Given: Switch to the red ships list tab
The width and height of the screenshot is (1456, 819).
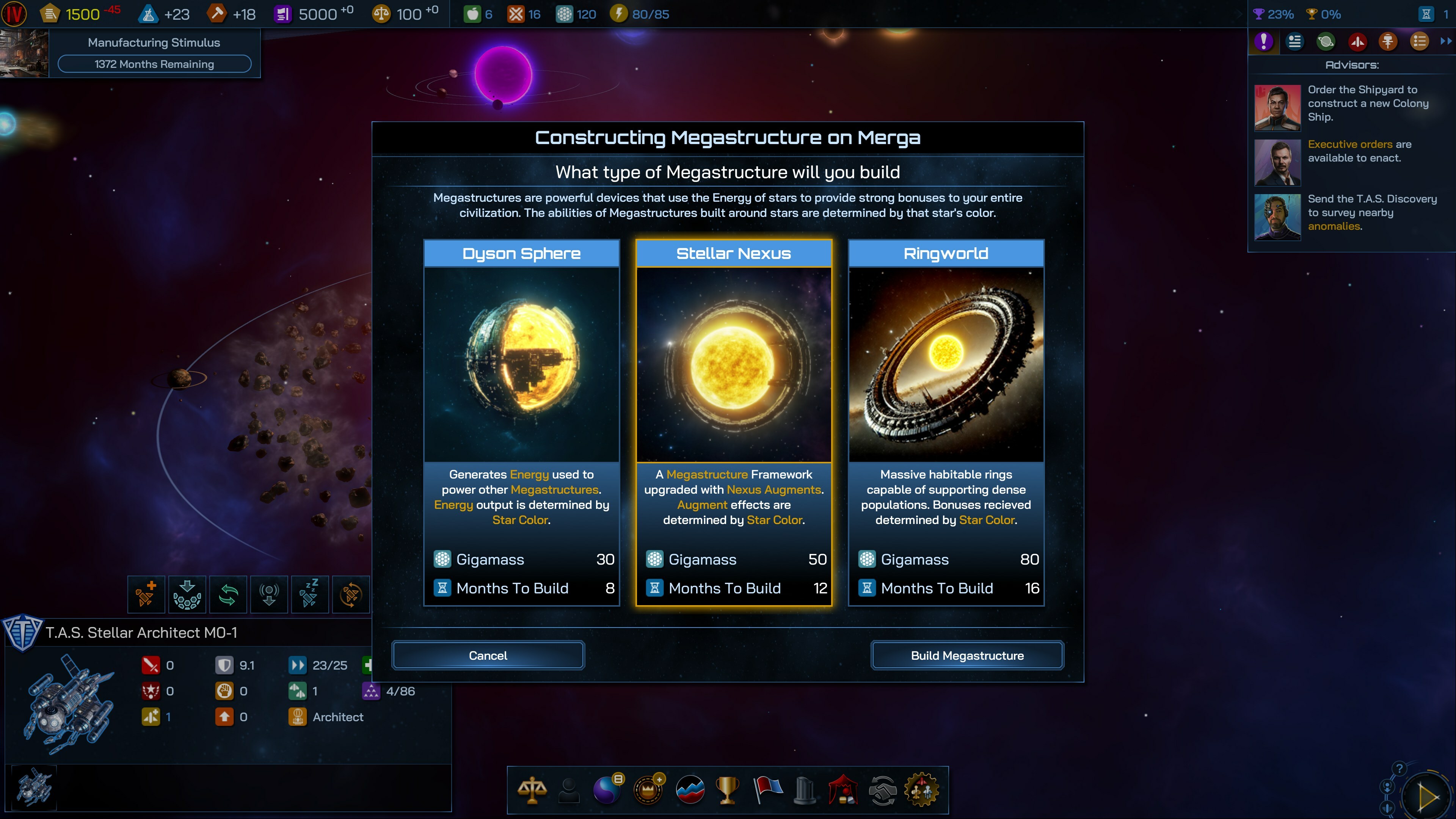Looking at the screenshot, I should point(1357,41).
